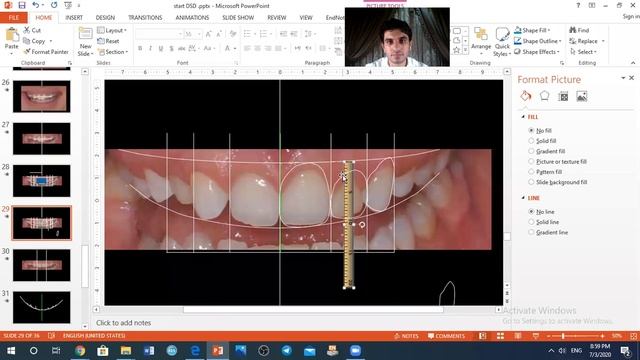Collapse the FILL section
This screenshot has width=640, height=360.
tap(523, 117)
